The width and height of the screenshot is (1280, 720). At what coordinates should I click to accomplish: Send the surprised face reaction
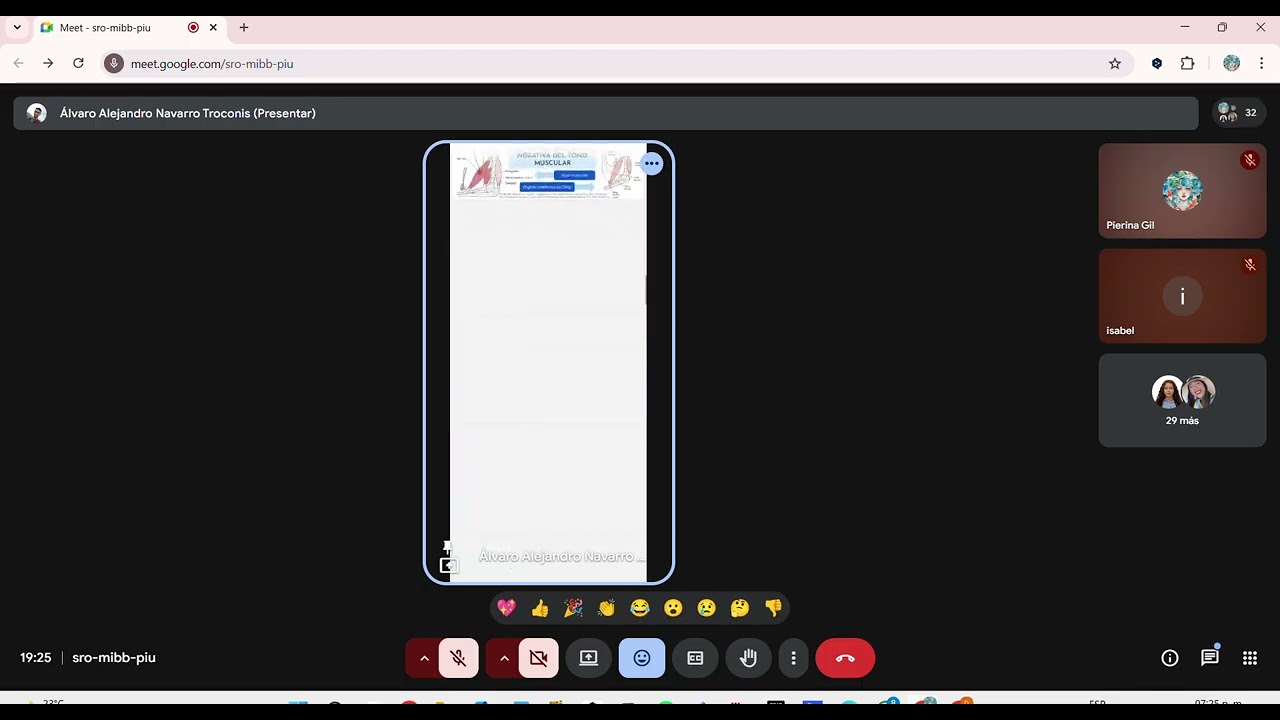pos(673,608)
